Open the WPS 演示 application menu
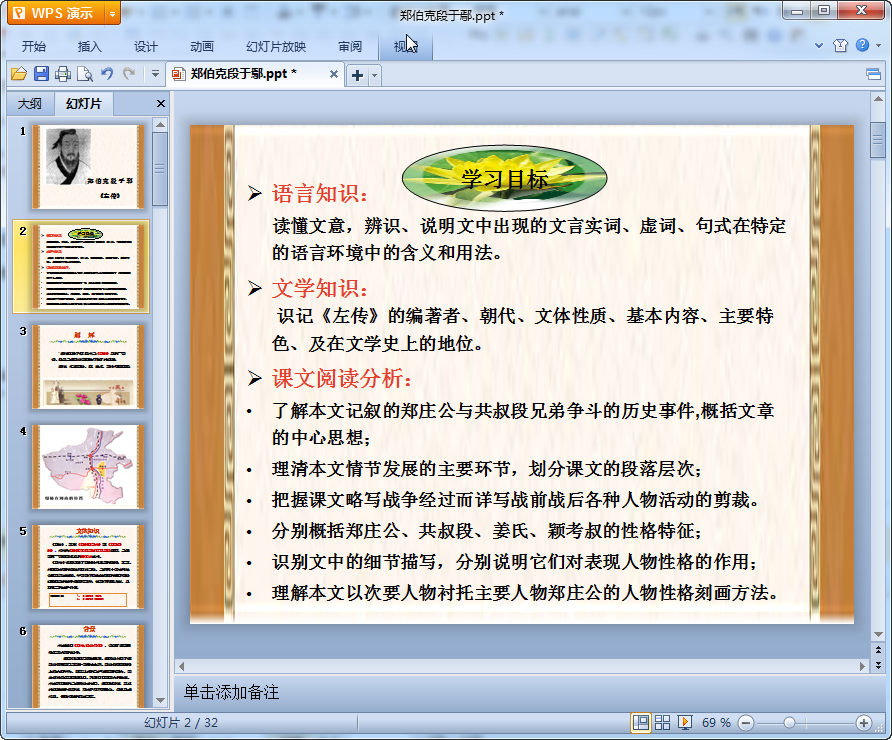 [56, 13]
